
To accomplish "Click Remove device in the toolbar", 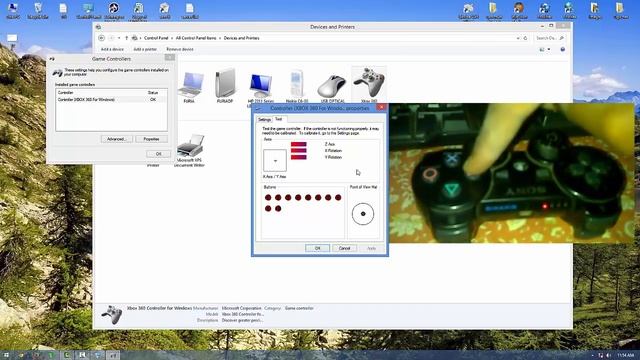I will 180,49.
